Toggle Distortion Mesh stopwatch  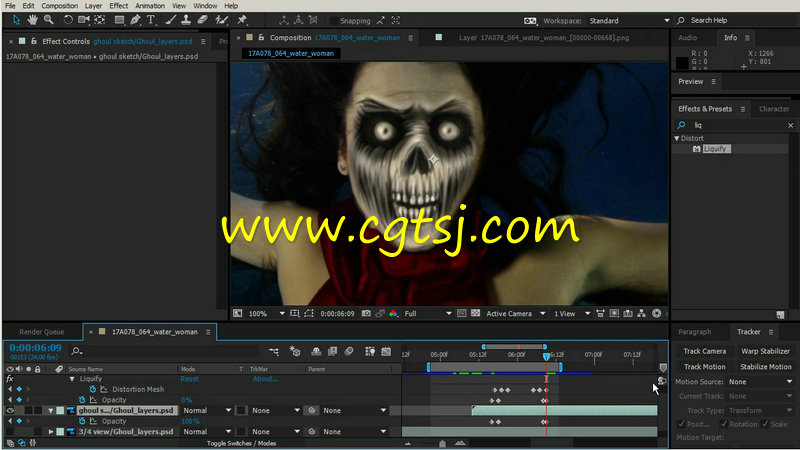pos(93,389)
